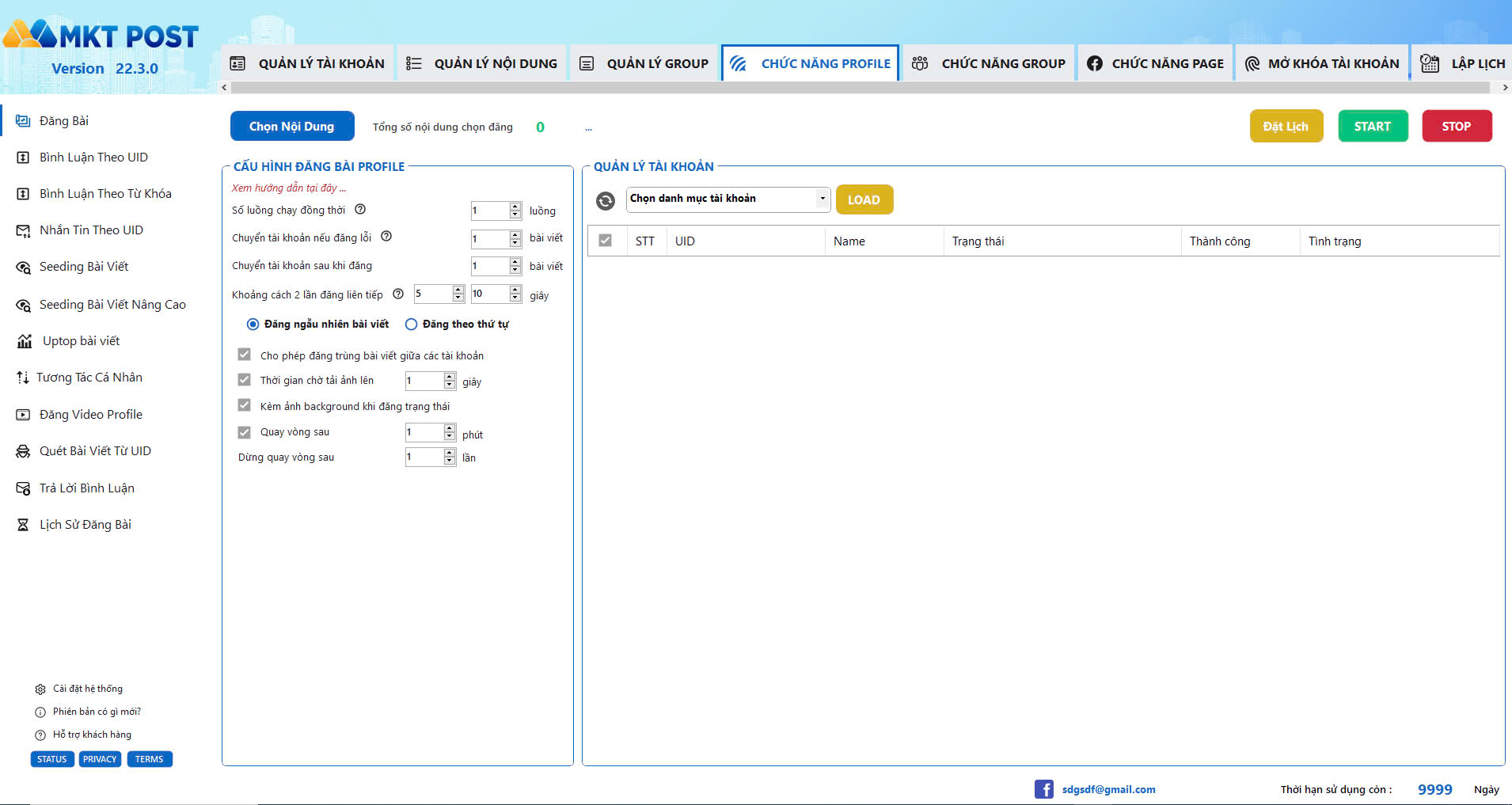Click the STATUS button

[52, 759]
